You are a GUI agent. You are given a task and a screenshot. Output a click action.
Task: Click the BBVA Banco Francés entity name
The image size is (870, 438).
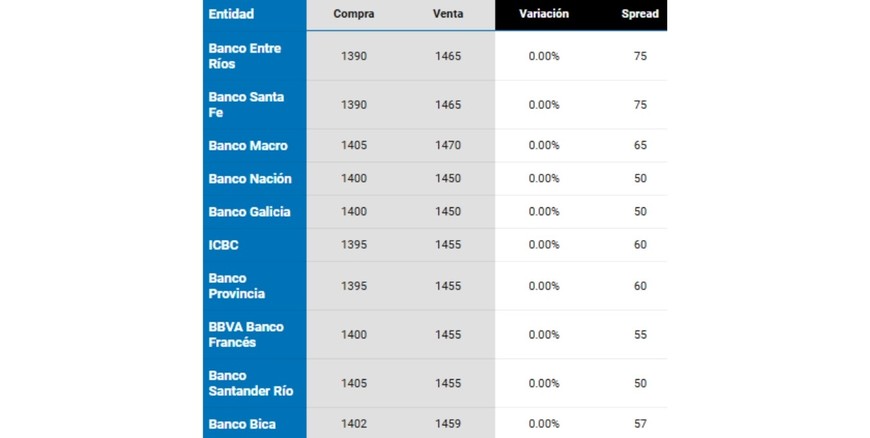click(x=246, y=334)
